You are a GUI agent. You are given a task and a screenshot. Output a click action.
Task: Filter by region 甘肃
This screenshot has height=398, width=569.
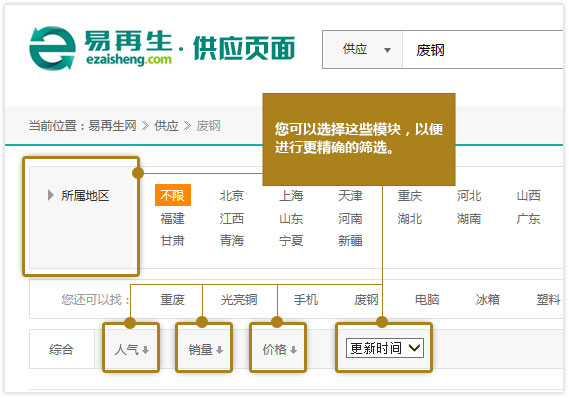coord(172,240)
